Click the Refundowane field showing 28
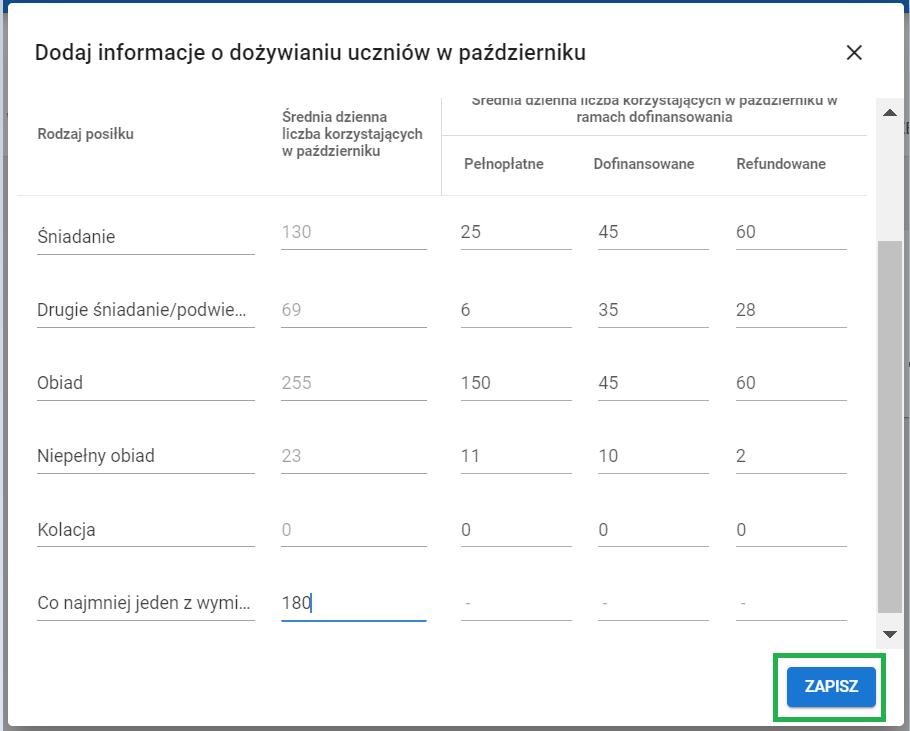The height and width of the screenshot is (731, 910). [790, 310]
